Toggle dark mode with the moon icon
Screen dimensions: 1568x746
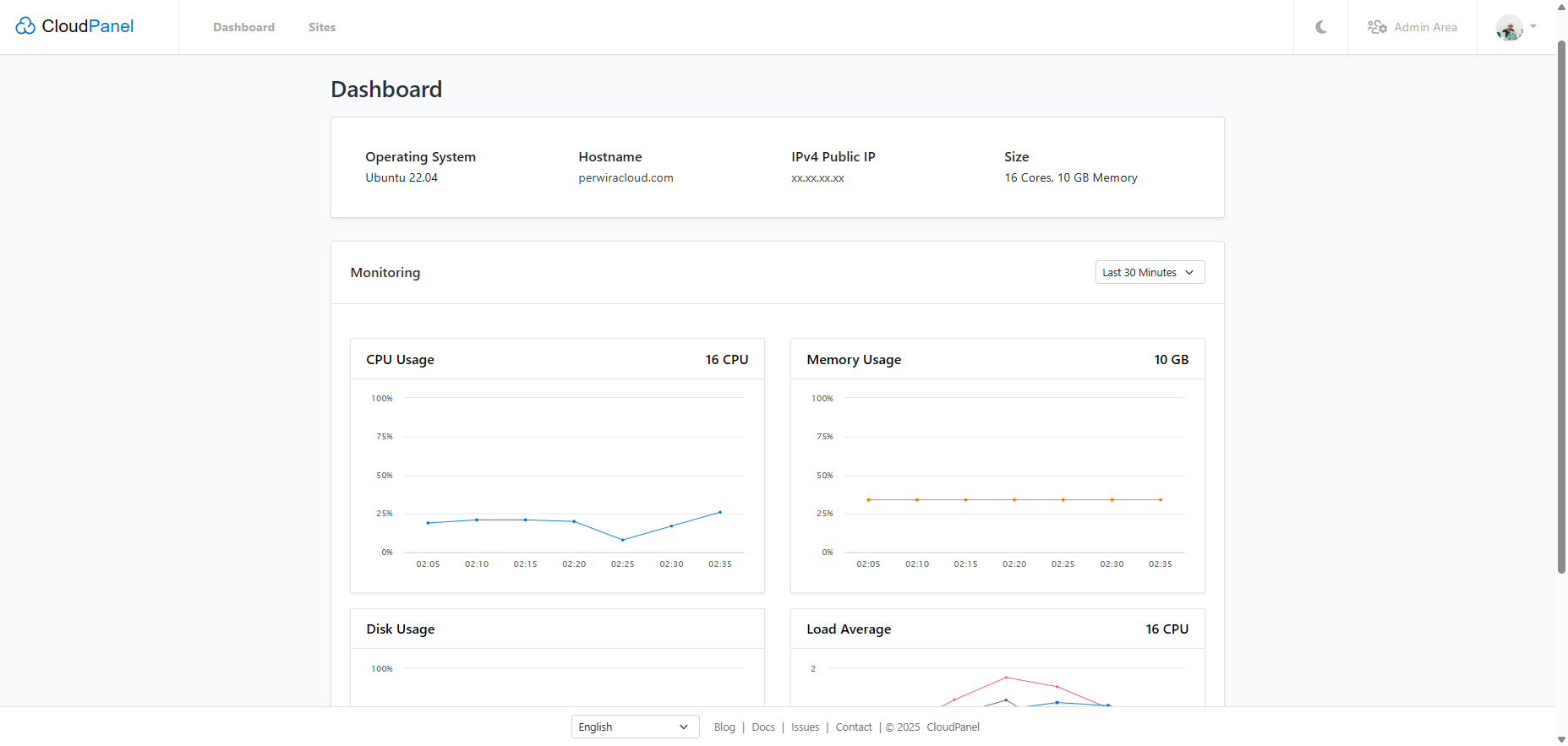[x=1321, y=27]
